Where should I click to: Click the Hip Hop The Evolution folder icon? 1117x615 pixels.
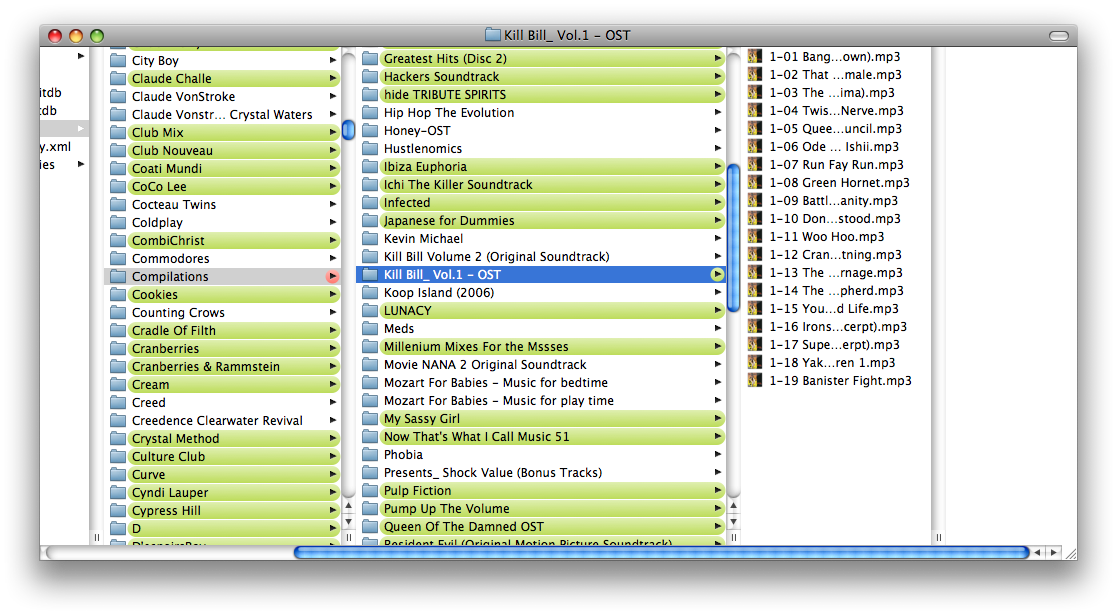click(x=370, y=113)
